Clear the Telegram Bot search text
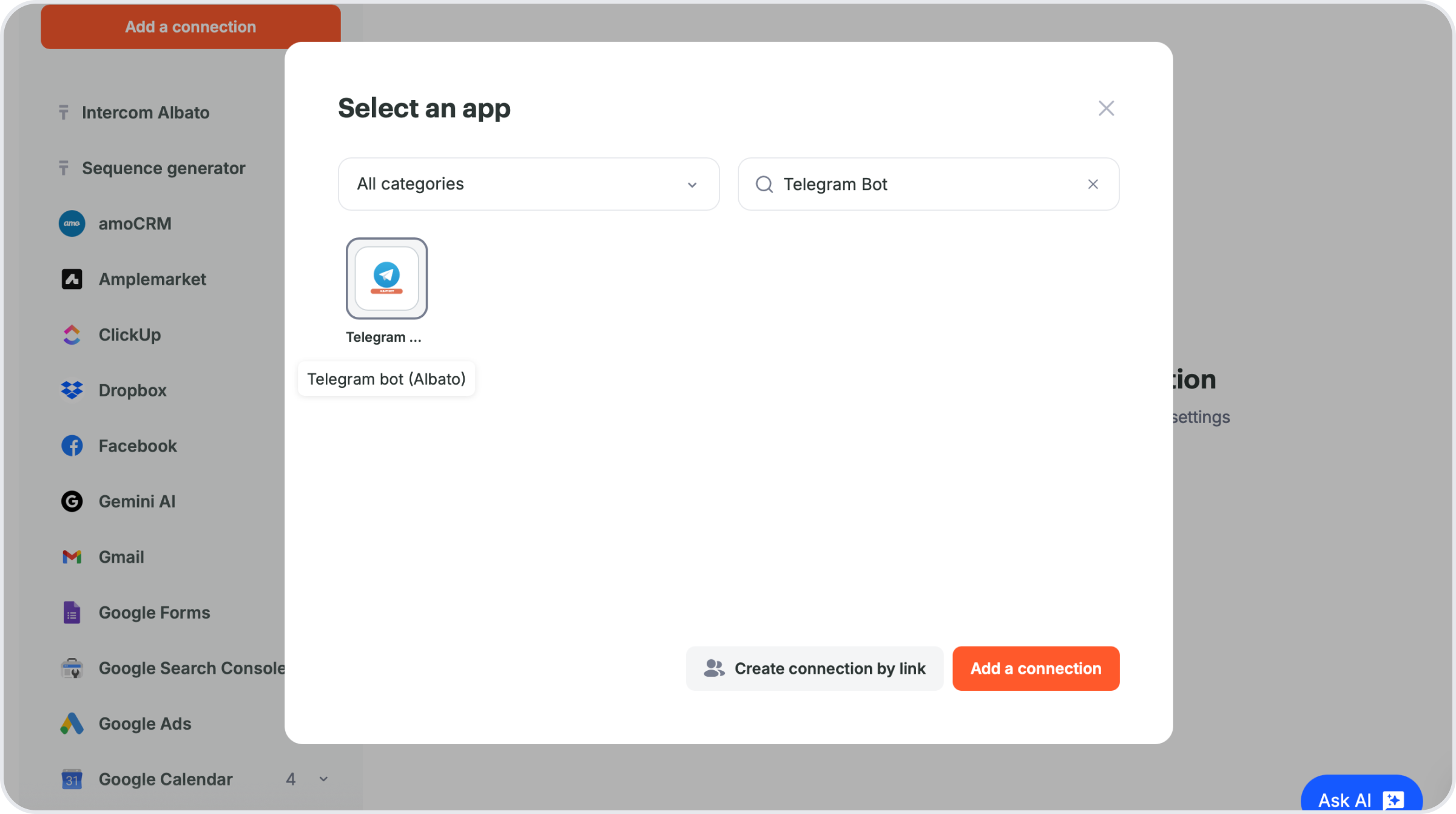This screenshot has width=1456, height=814. [1093, 184]
